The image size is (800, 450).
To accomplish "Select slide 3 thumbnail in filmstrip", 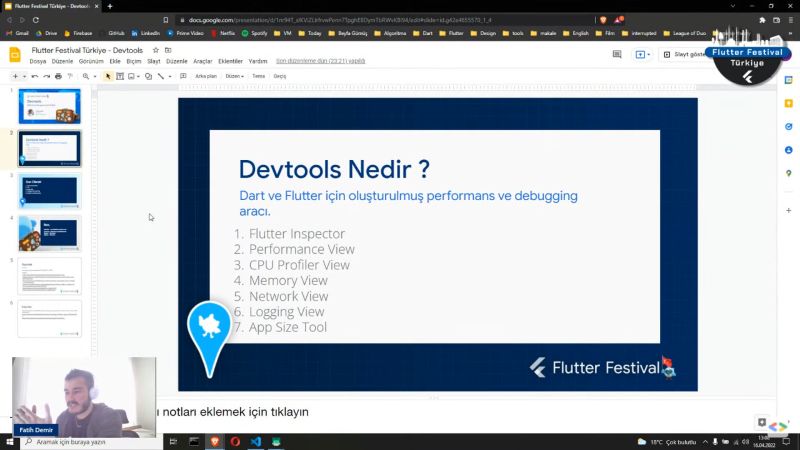I will tap(49, 191).
